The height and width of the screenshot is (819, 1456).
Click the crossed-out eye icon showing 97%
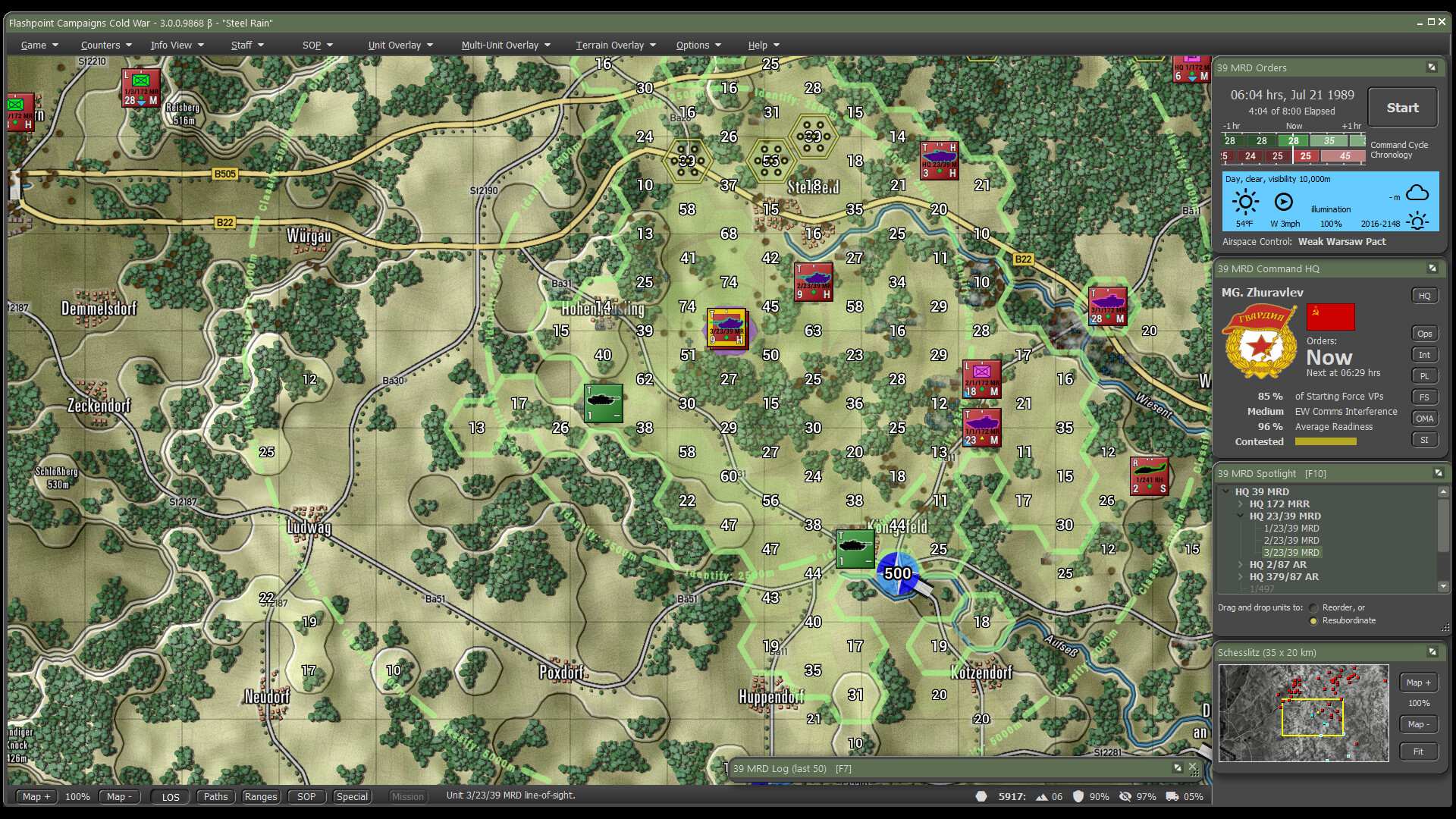[x=1127, y=796]
